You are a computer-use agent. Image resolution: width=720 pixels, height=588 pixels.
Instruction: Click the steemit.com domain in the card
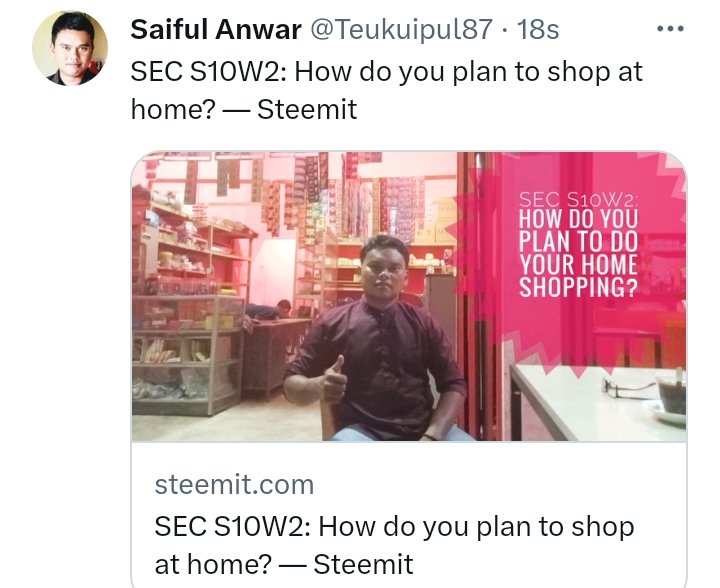click(235, 485)
